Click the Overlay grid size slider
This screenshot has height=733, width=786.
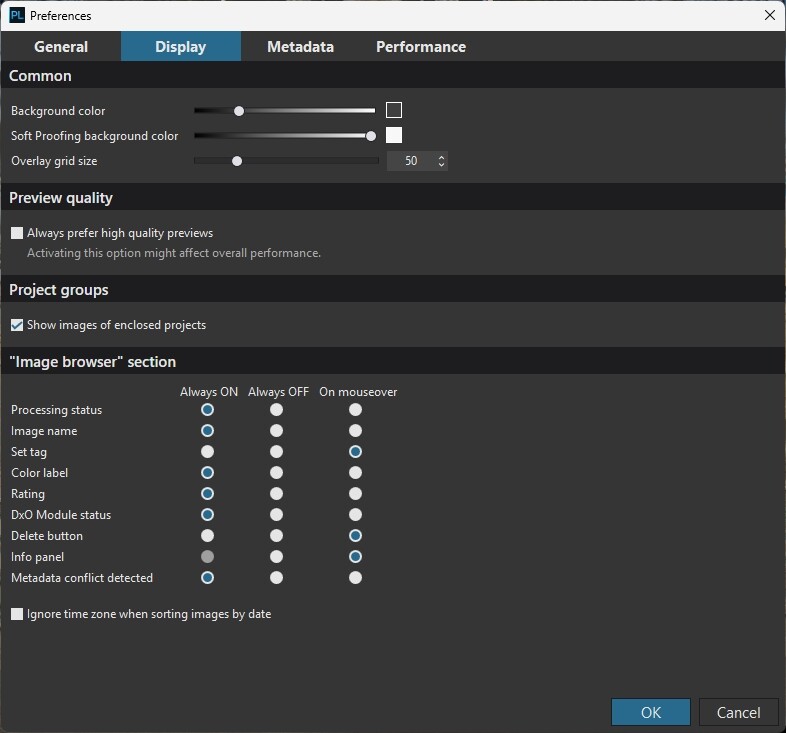pos(286,161)
